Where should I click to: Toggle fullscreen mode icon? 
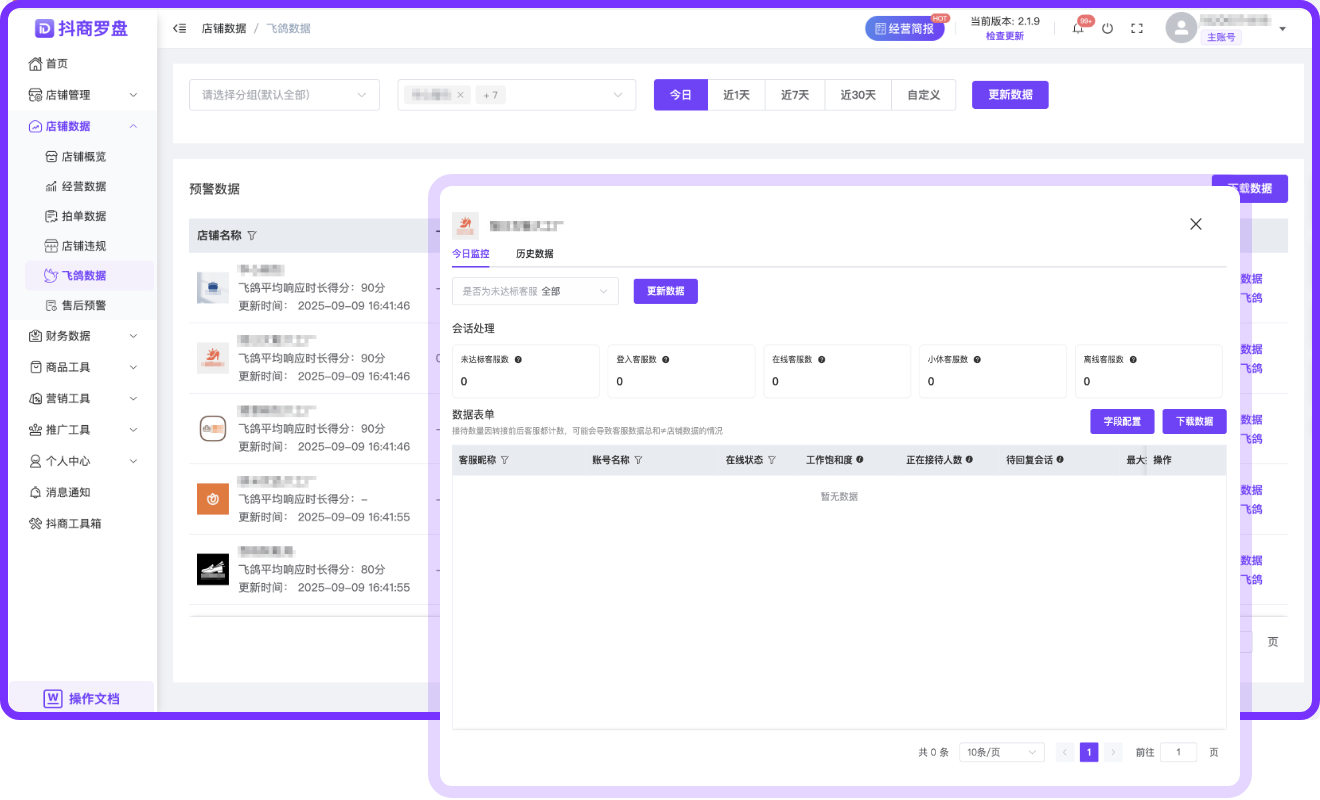click(1137, 29)
